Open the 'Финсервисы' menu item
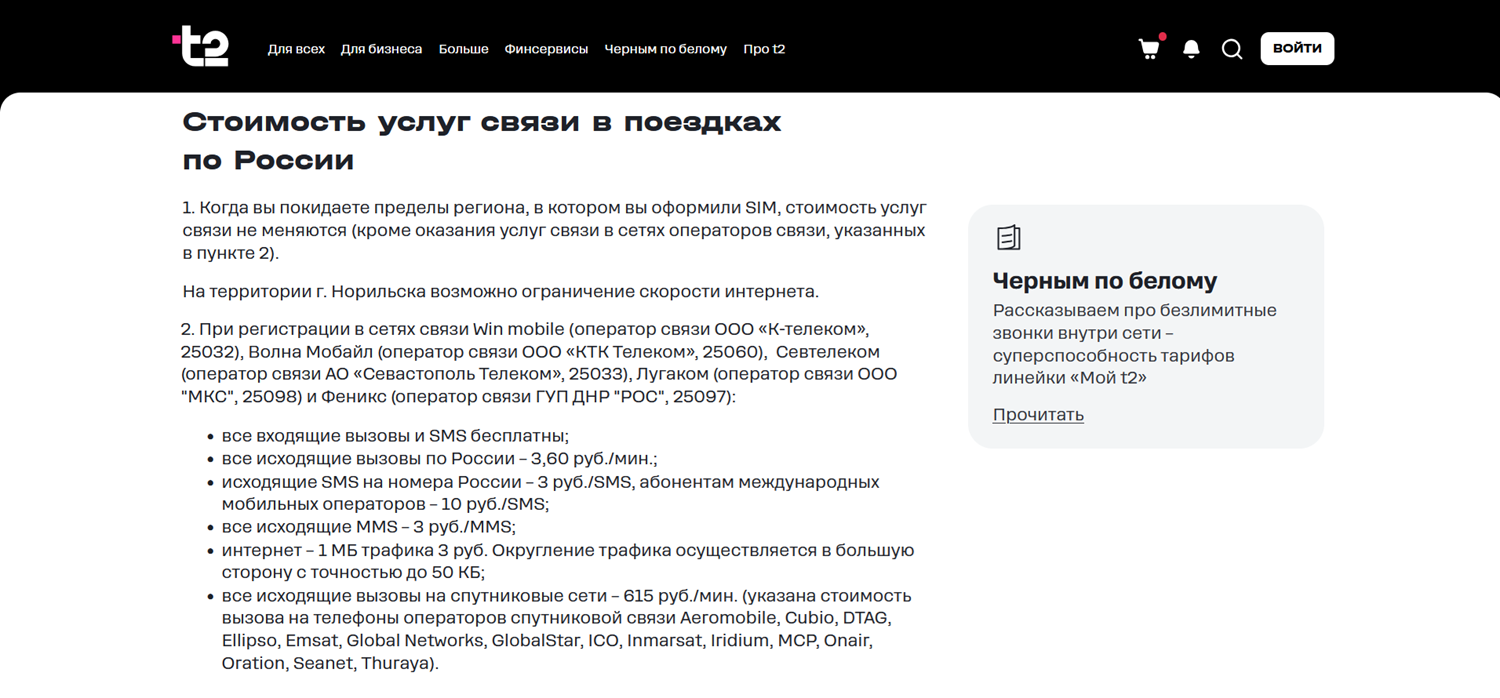 click(x=546, y=49)
